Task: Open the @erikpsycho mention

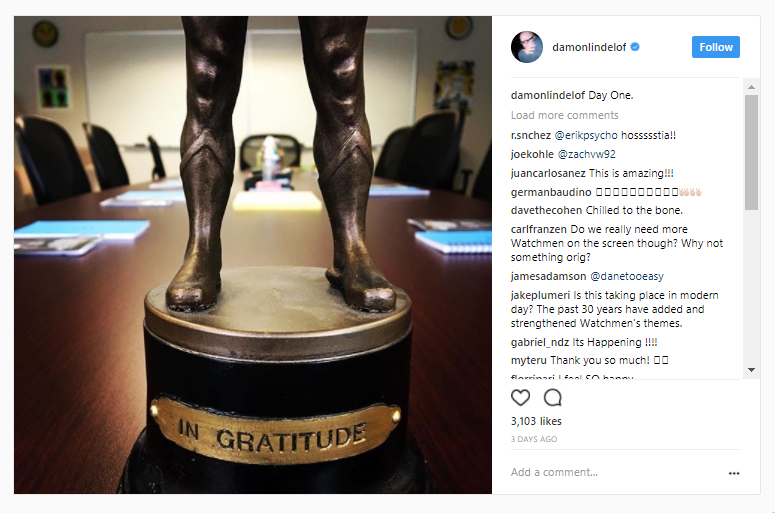Action: [x=586, y=135]
